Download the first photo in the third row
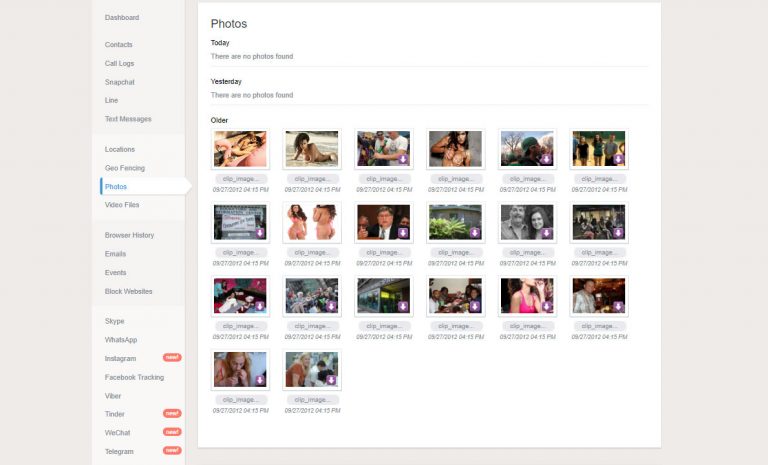This screenshot has width=768, height=465. pos(260,306)
